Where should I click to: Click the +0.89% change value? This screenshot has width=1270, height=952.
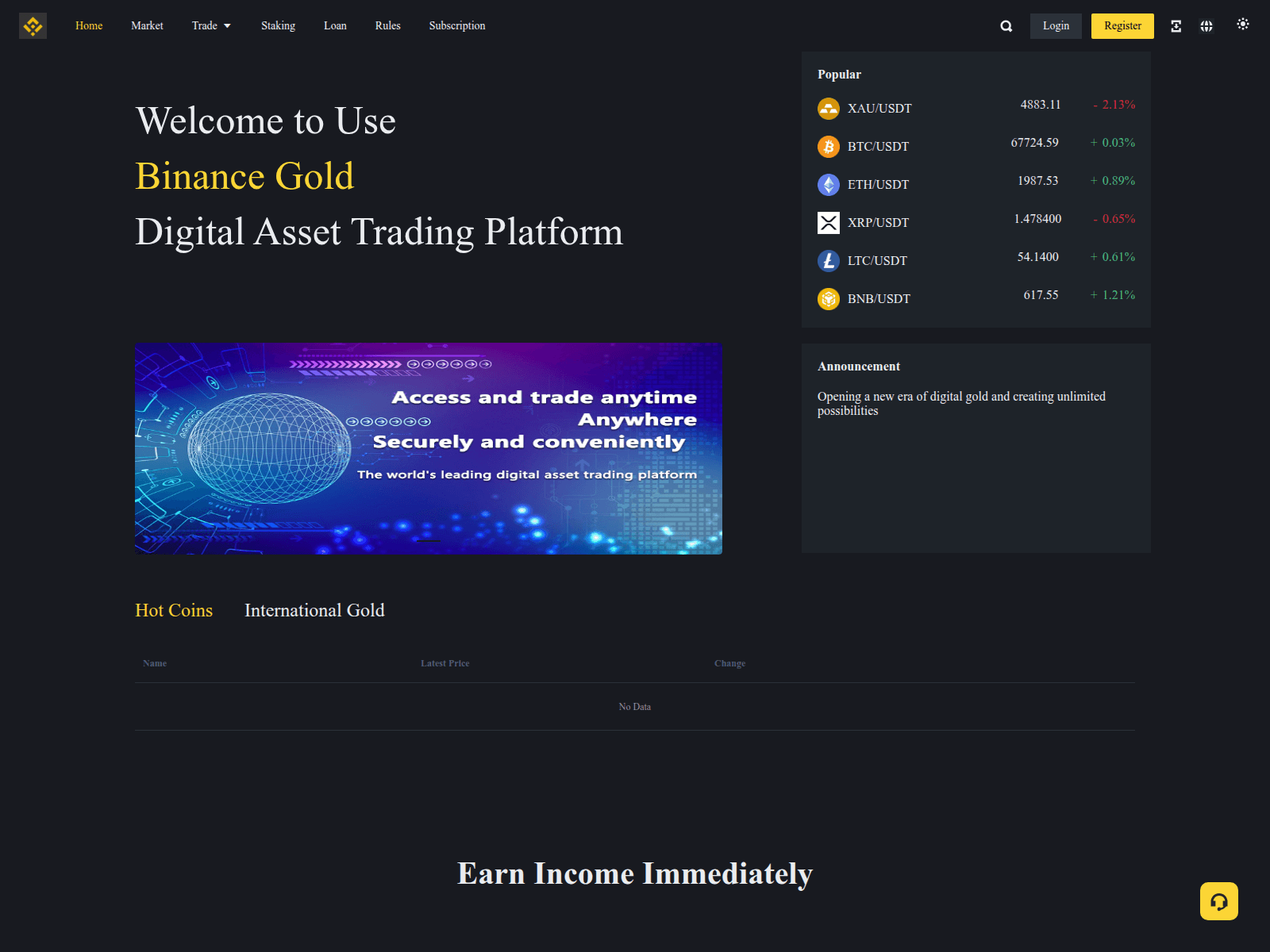[1112, 181]
